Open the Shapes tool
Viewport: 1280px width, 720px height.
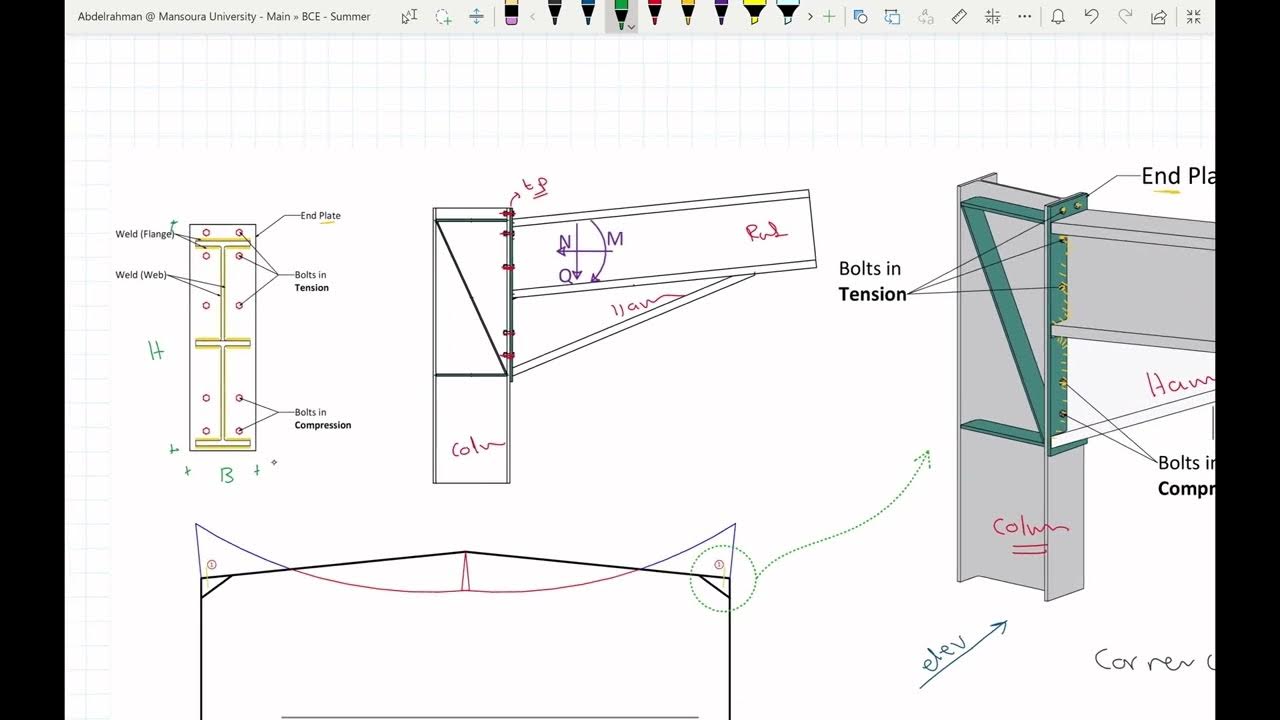click(x=860, y=16)
